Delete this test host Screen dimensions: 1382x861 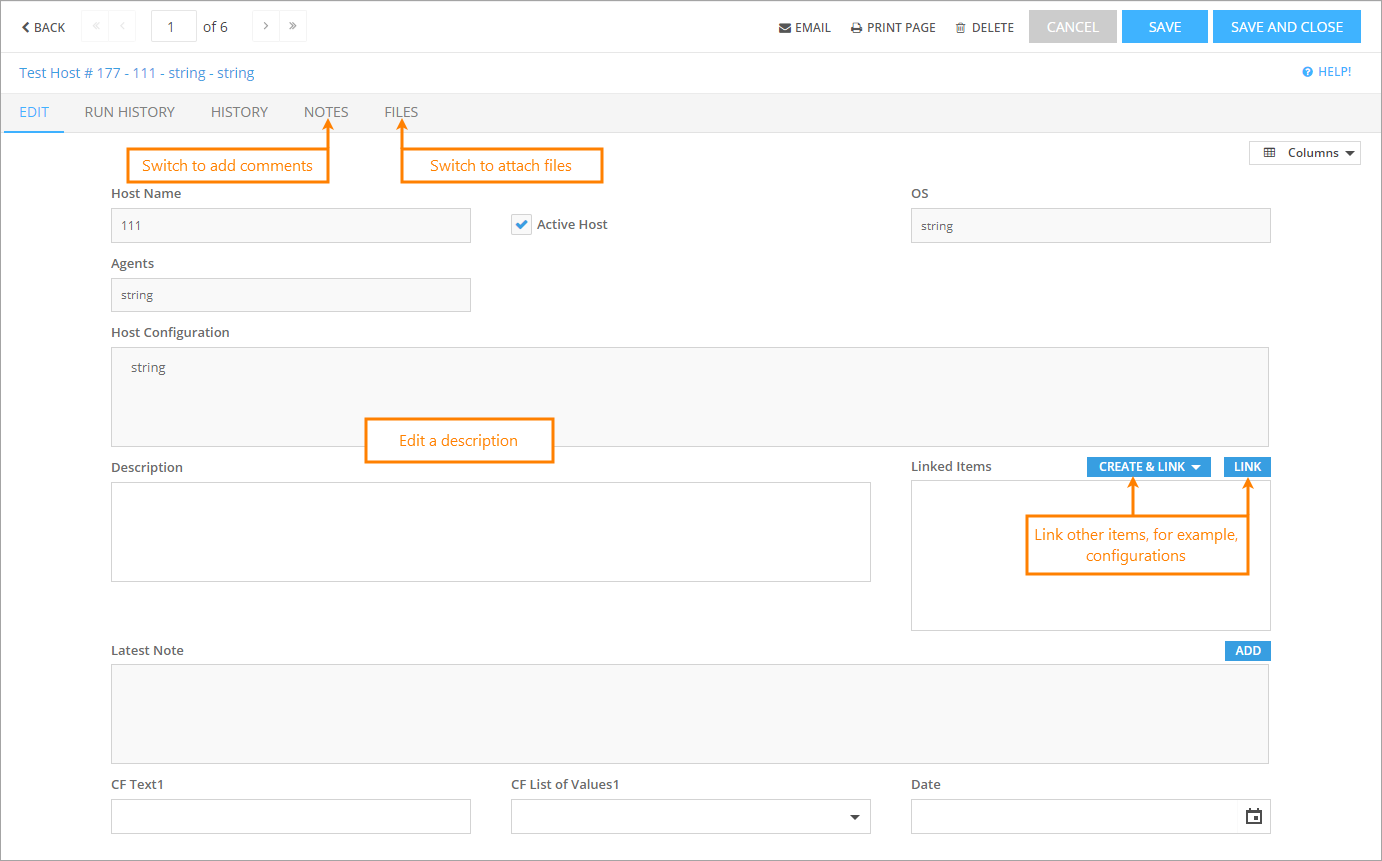tap(984, 27)
